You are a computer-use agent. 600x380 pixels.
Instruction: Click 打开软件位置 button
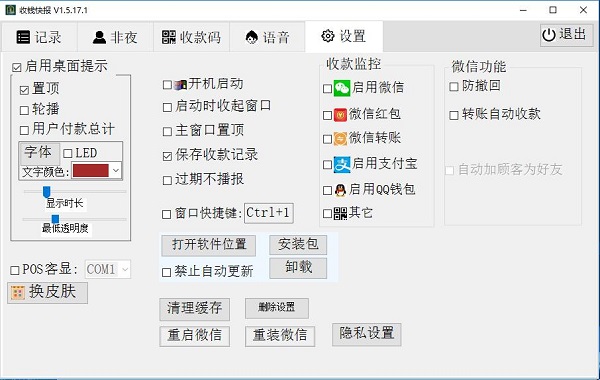(209, 245)
